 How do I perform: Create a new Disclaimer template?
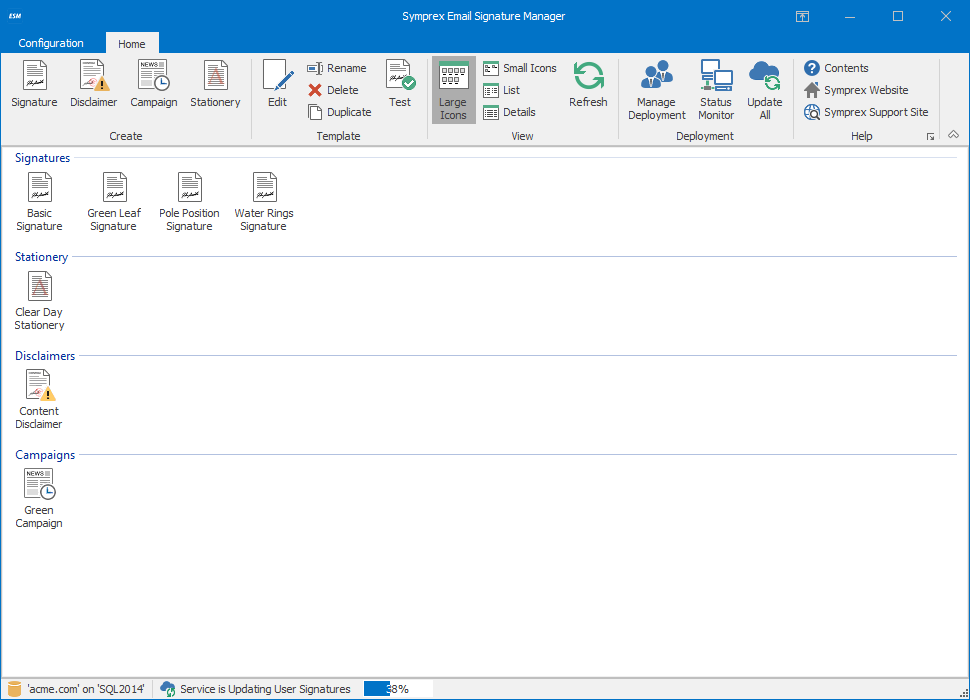pos(94,84)
